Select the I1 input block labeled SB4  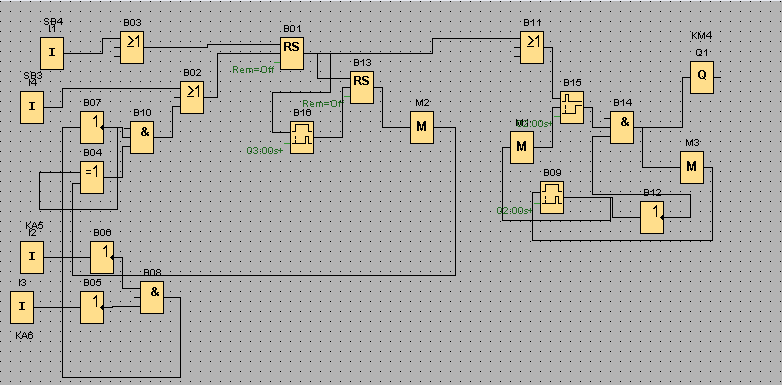pyautogui.click(x=52, y=53)
